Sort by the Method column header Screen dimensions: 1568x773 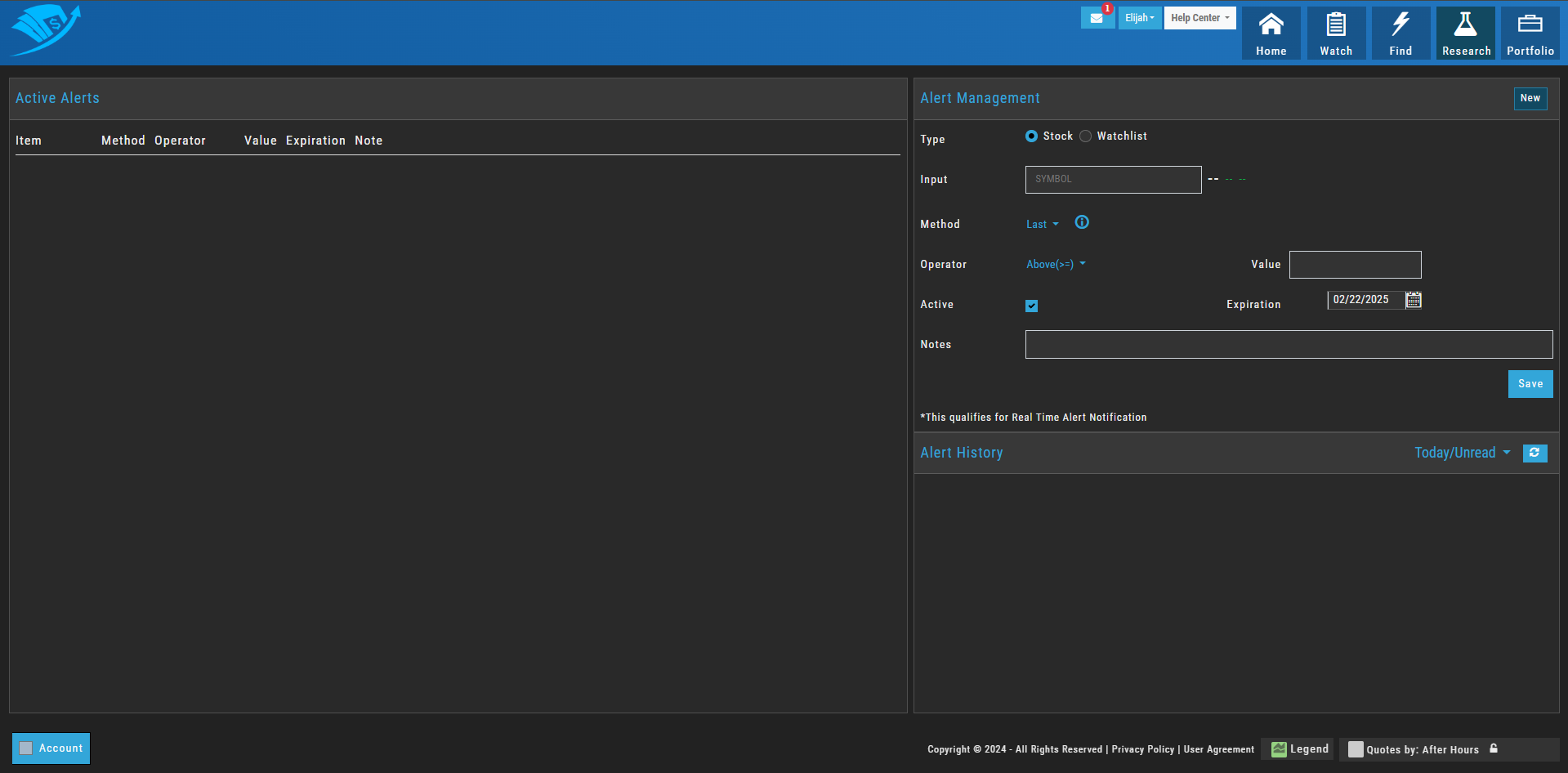123,141
